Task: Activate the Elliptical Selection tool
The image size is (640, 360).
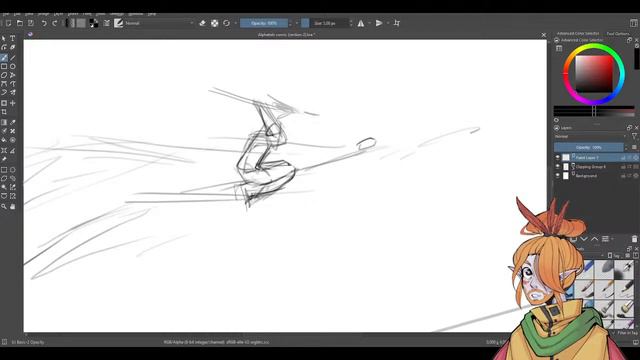Action: click(13, 170)
